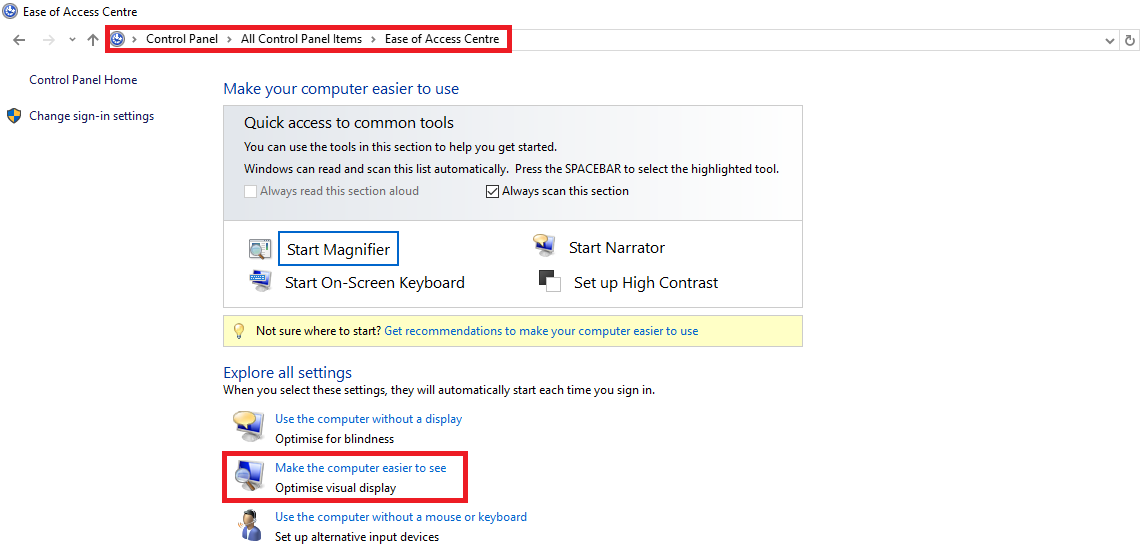Click the Magnifier icon

260,249
